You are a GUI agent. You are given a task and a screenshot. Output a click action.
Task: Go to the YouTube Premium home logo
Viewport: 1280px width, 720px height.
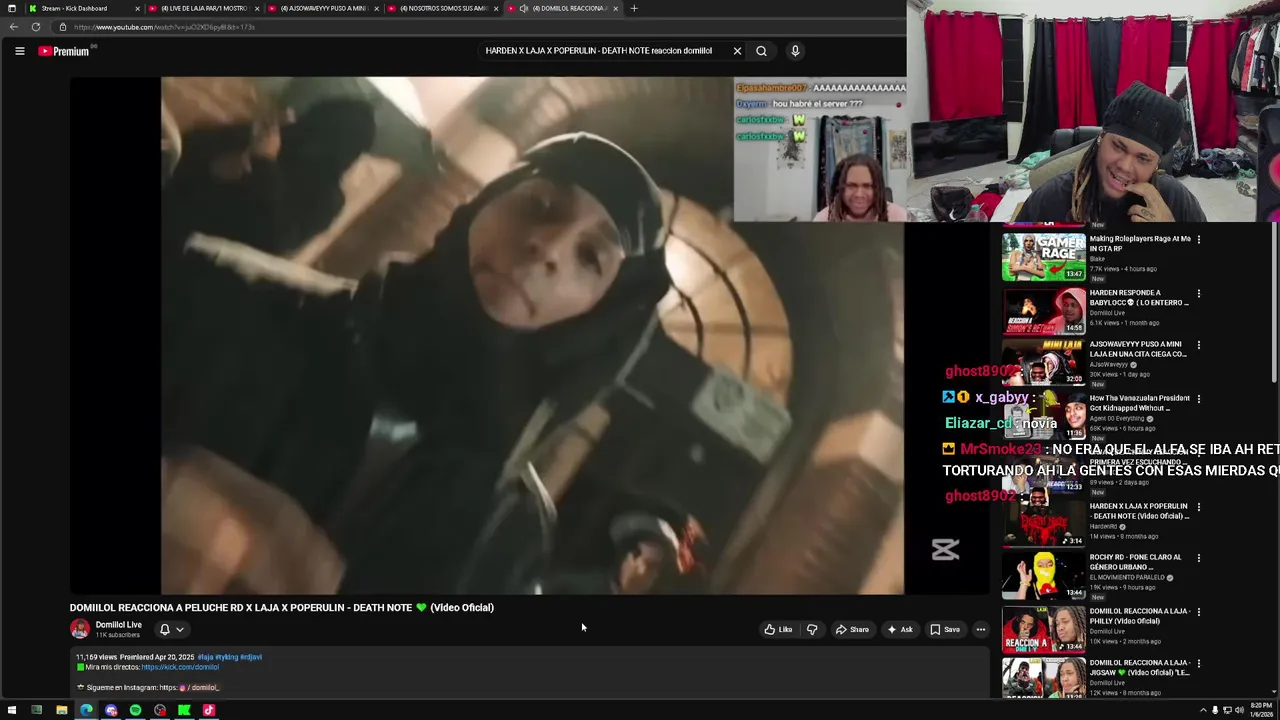[x=66, y=51]
